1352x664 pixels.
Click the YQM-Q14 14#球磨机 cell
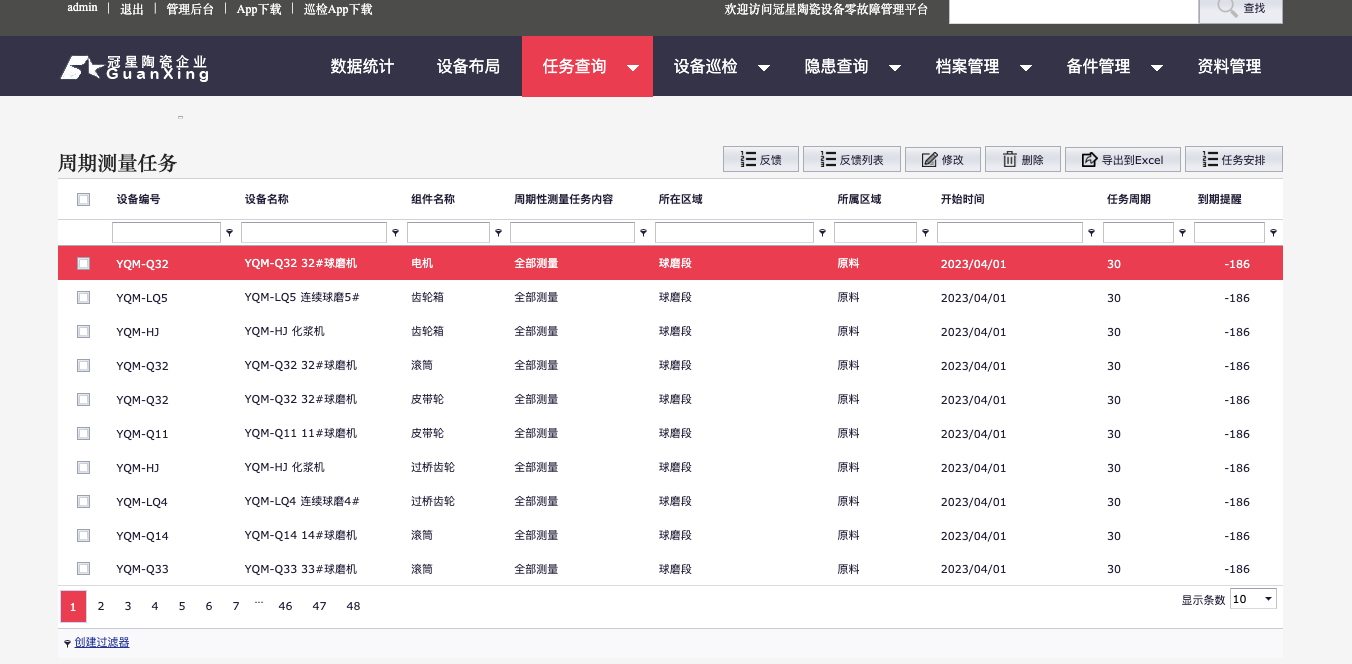coord(301,535)
